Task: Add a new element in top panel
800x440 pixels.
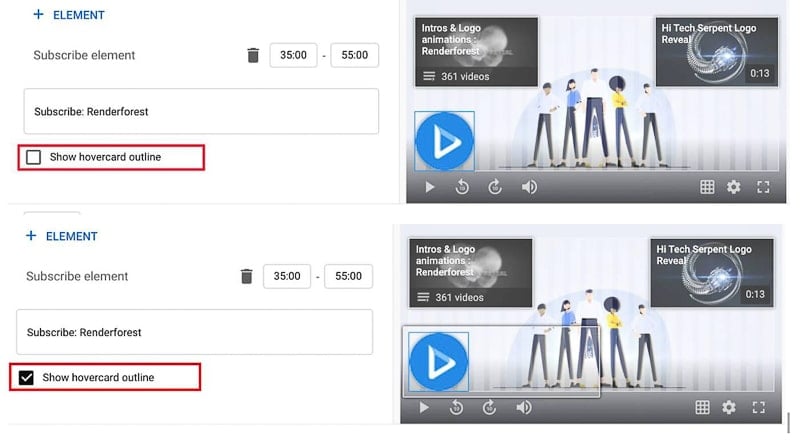Action: [x=68, y=15]
